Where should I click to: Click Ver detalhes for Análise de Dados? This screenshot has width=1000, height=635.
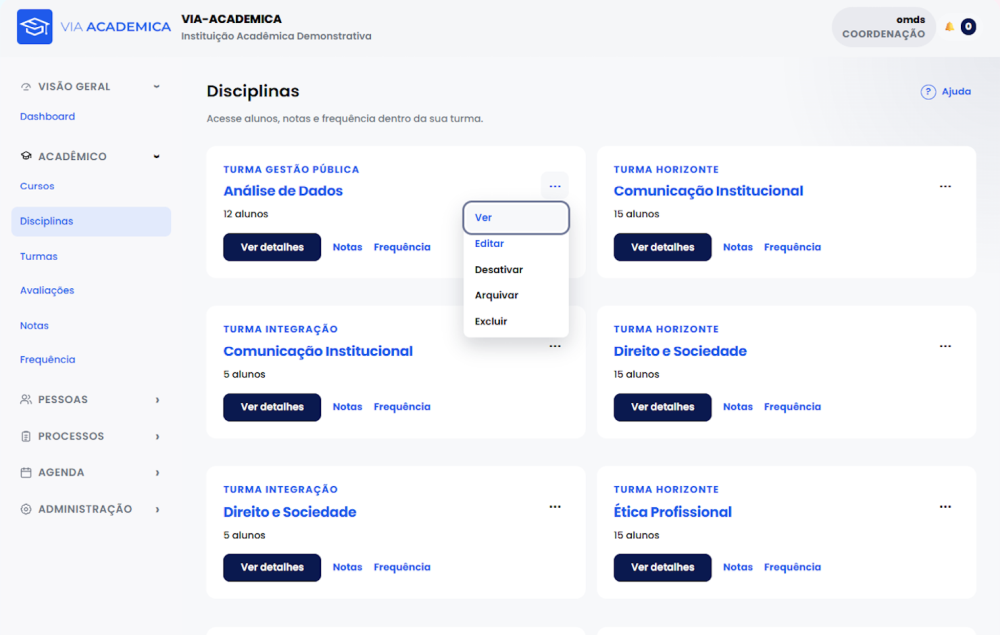[x=272, y=247]
